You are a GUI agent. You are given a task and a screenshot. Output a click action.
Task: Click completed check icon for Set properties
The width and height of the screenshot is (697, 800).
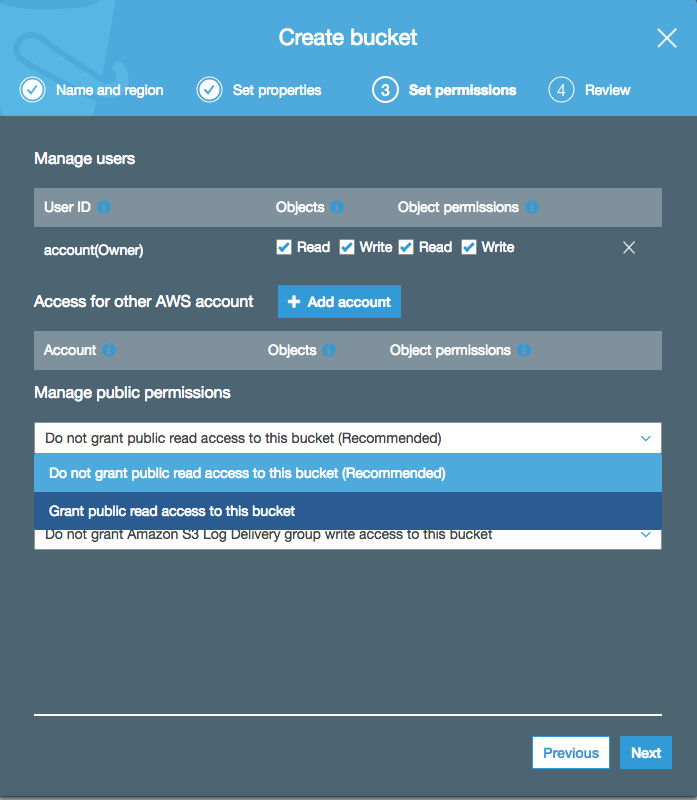coord(209,90)
